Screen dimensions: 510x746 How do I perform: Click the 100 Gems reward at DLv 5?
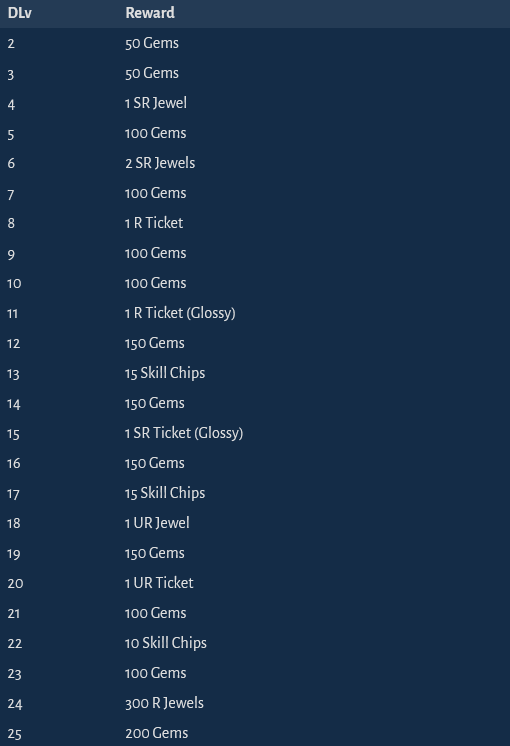click(156, 133)
